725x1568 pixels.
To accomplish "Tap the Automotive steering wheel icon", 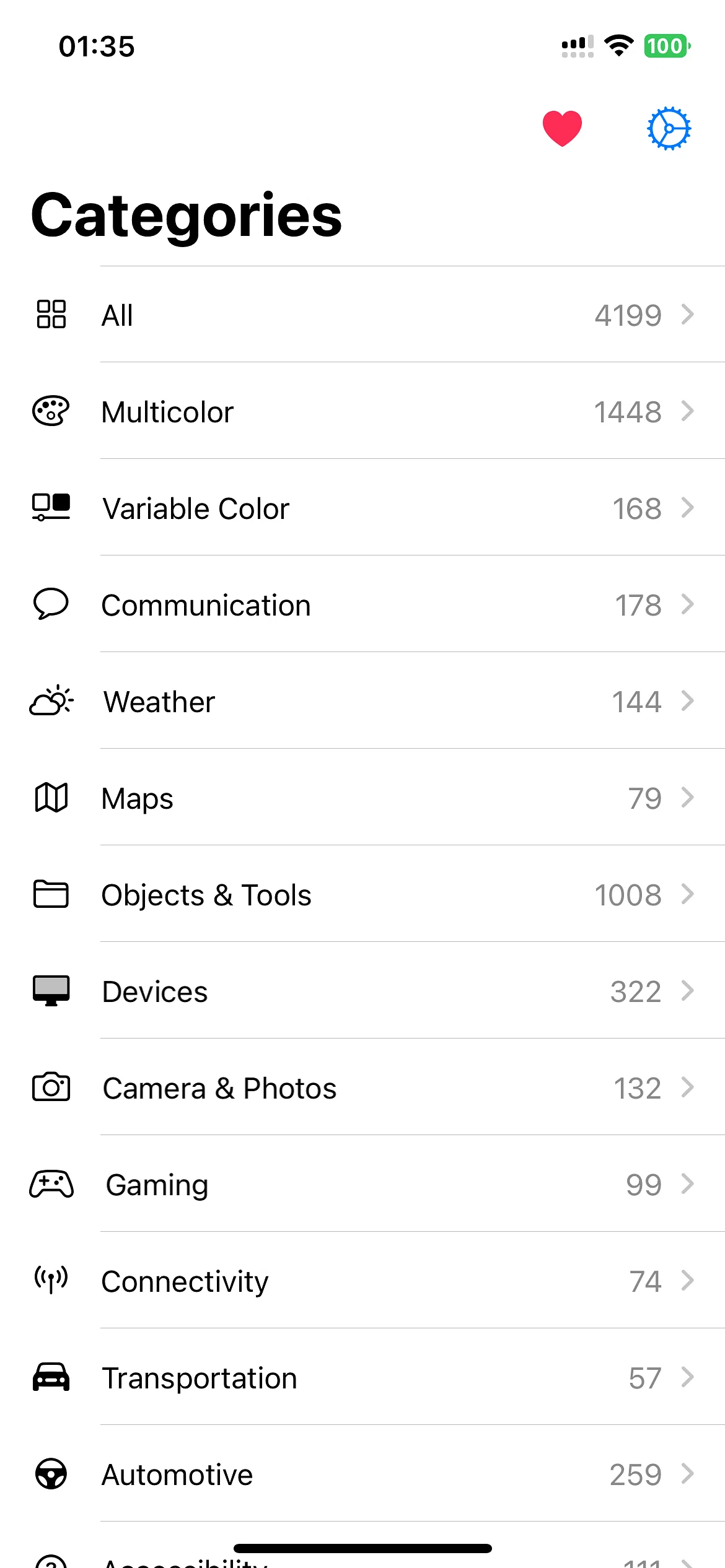I will (x=51, y=1474).
